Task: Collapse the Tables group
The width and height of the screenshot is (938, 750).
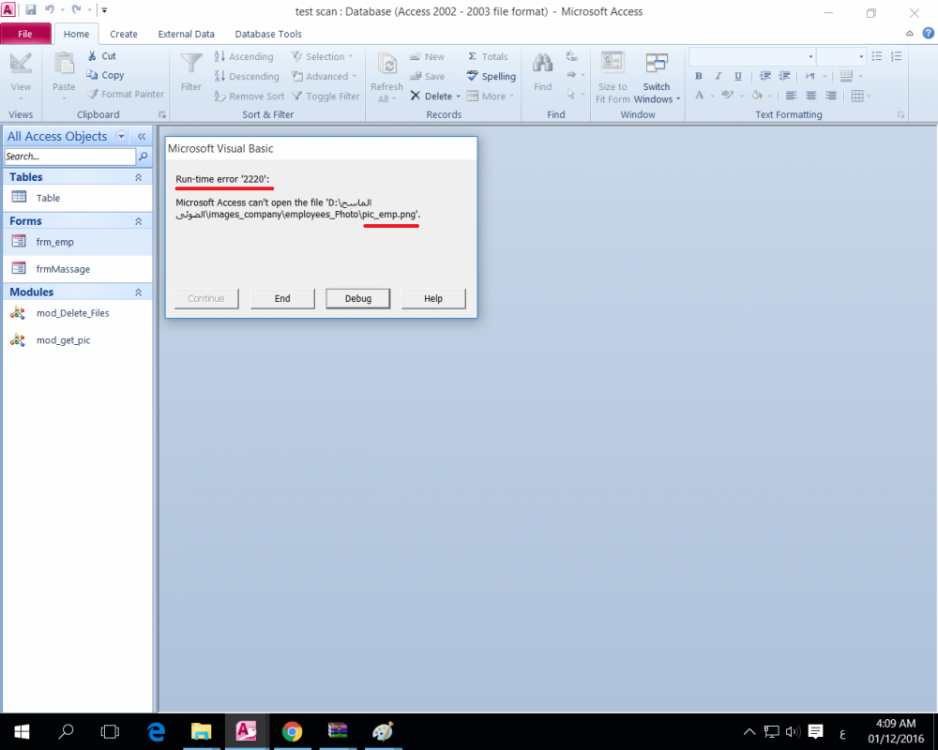Action: pyautogui.click(x=138, y=177)
